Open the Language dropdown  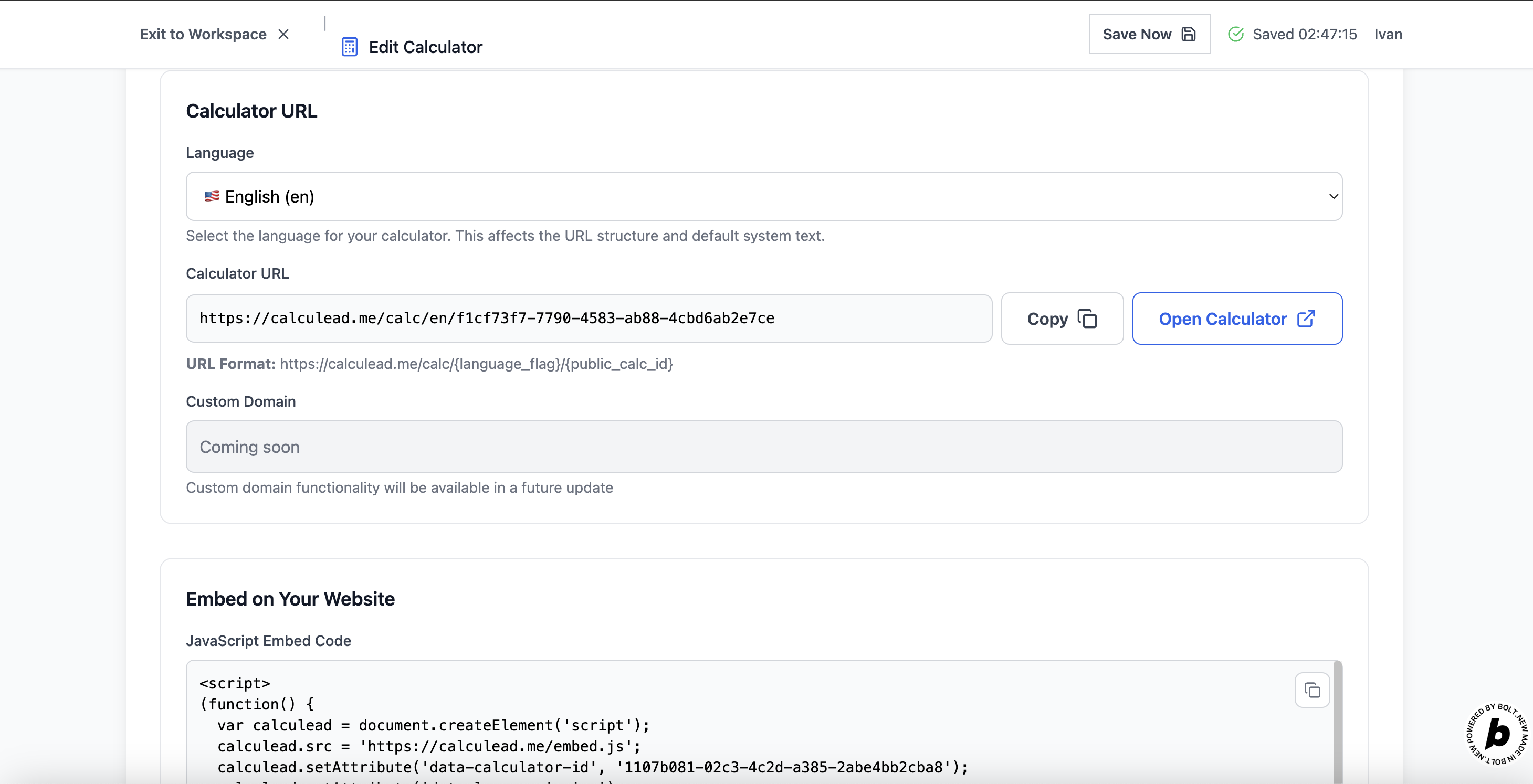[x=763, y=196]
